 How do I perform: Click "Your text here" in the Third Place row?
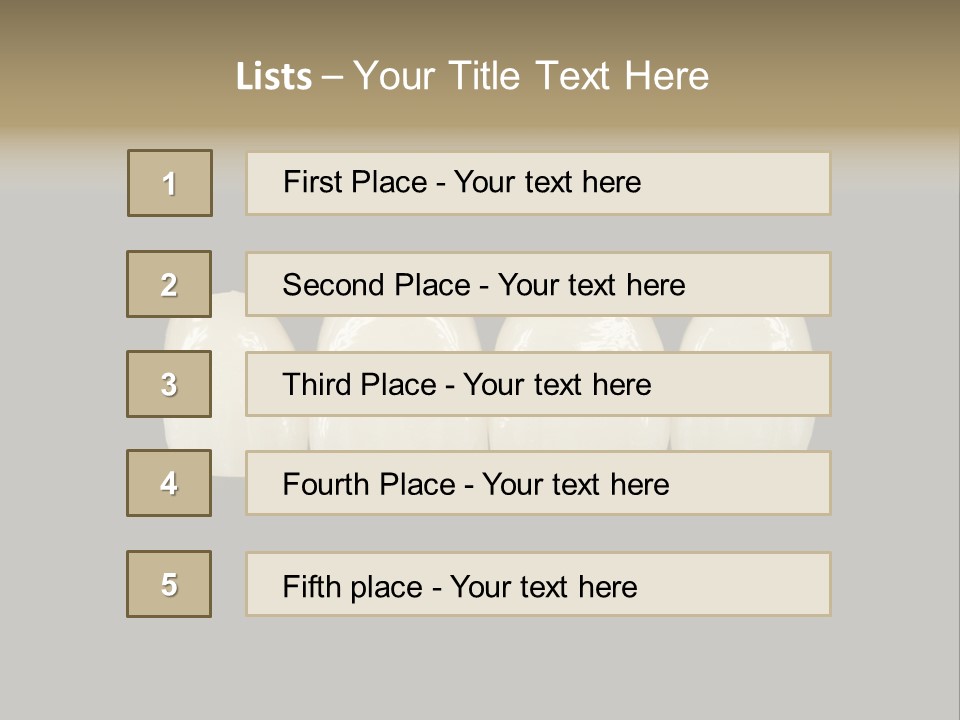click(557, 385)
